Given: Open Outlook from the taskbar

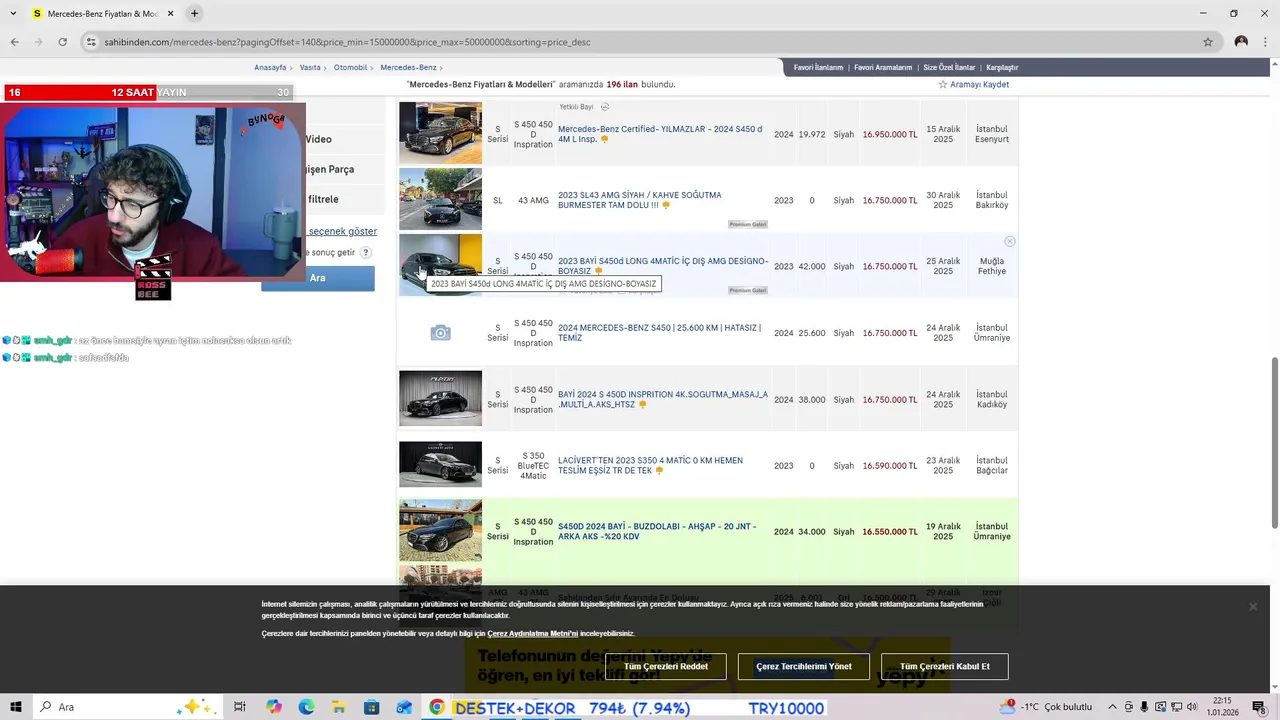Looking at the screenshot, I should (404, 707).
